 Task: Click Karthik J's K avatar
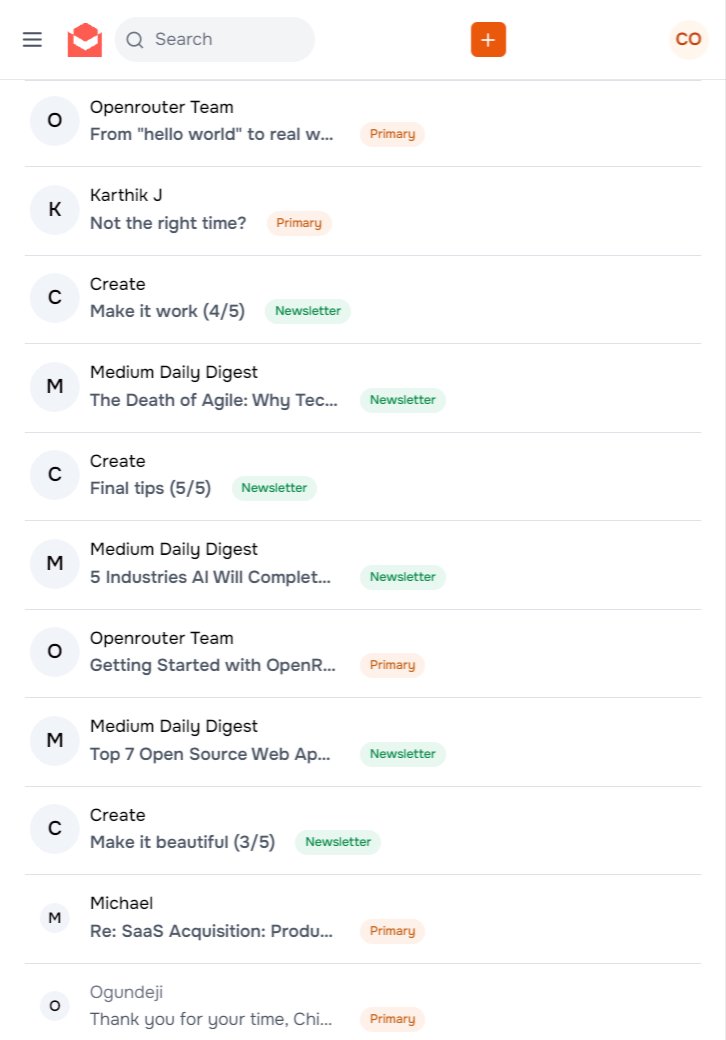55,209
